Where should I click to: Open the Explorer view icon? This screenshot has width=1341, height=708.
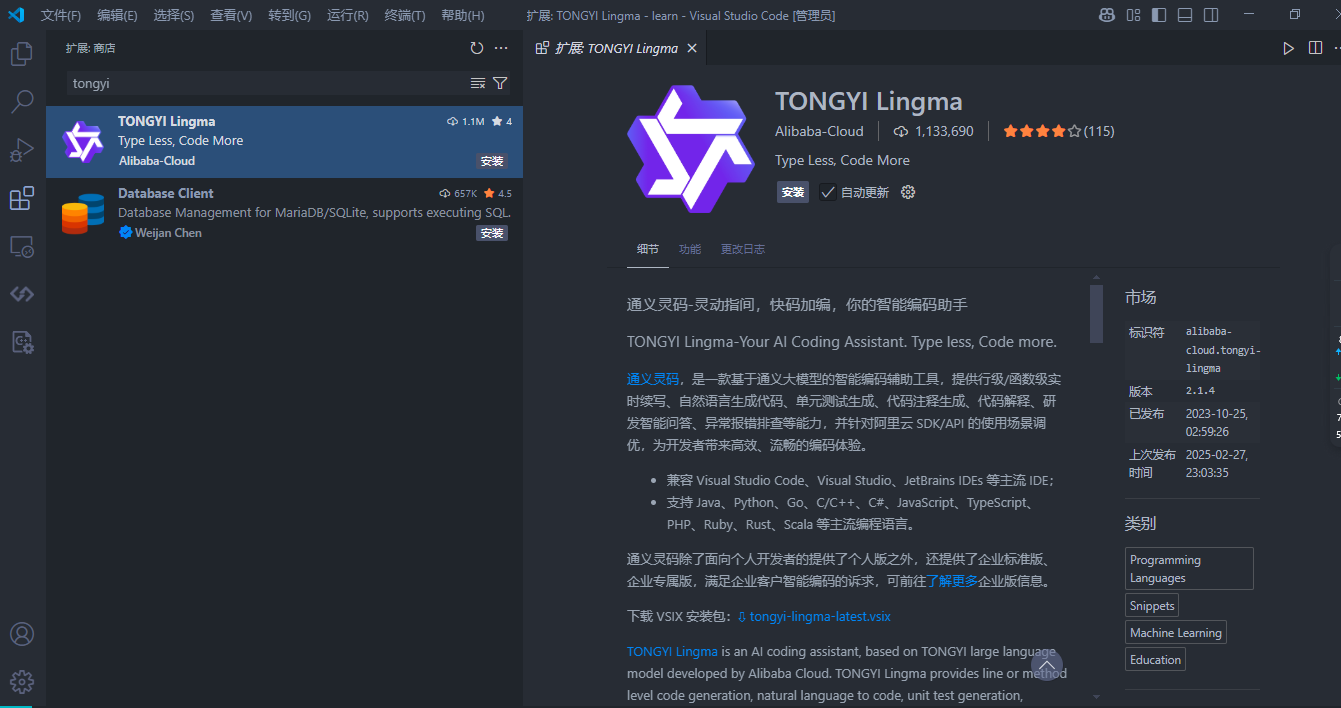point(22,53)
